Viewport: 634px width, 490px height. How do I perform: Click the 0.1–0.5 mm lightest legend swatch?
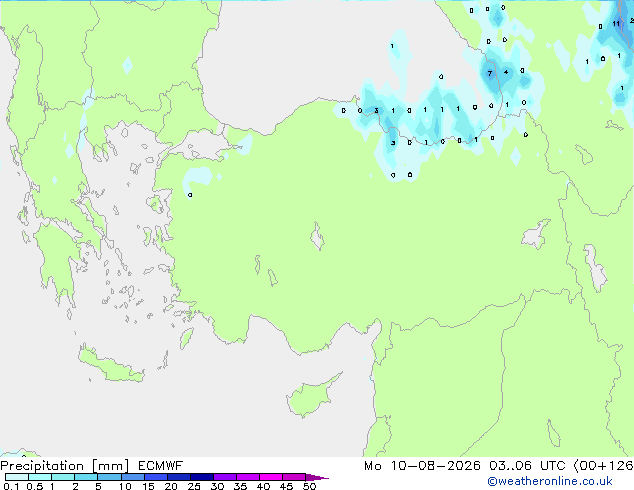coord(17,477)
